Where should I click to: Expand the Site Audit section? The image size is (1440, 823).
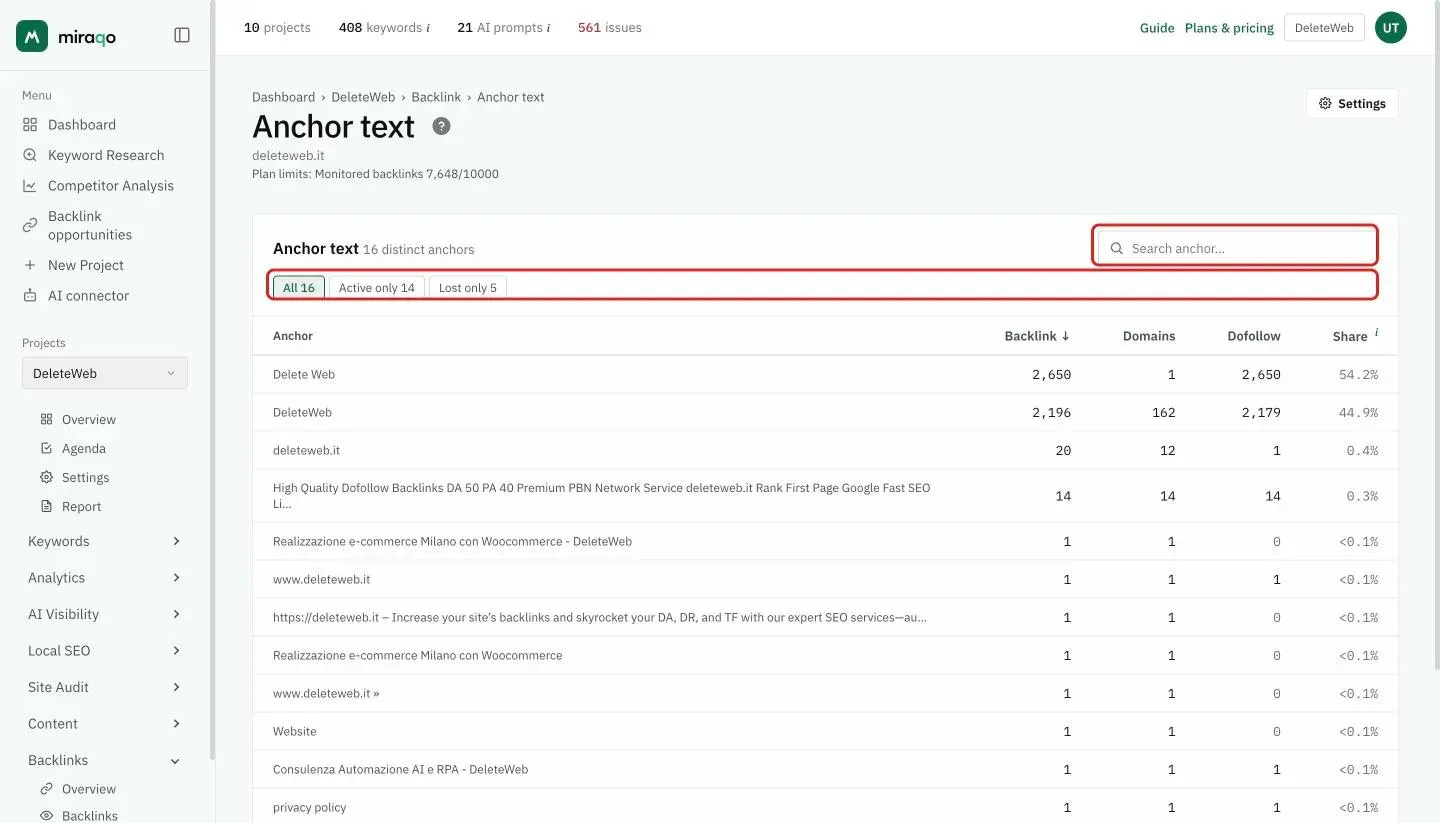[x=105, y=687]
